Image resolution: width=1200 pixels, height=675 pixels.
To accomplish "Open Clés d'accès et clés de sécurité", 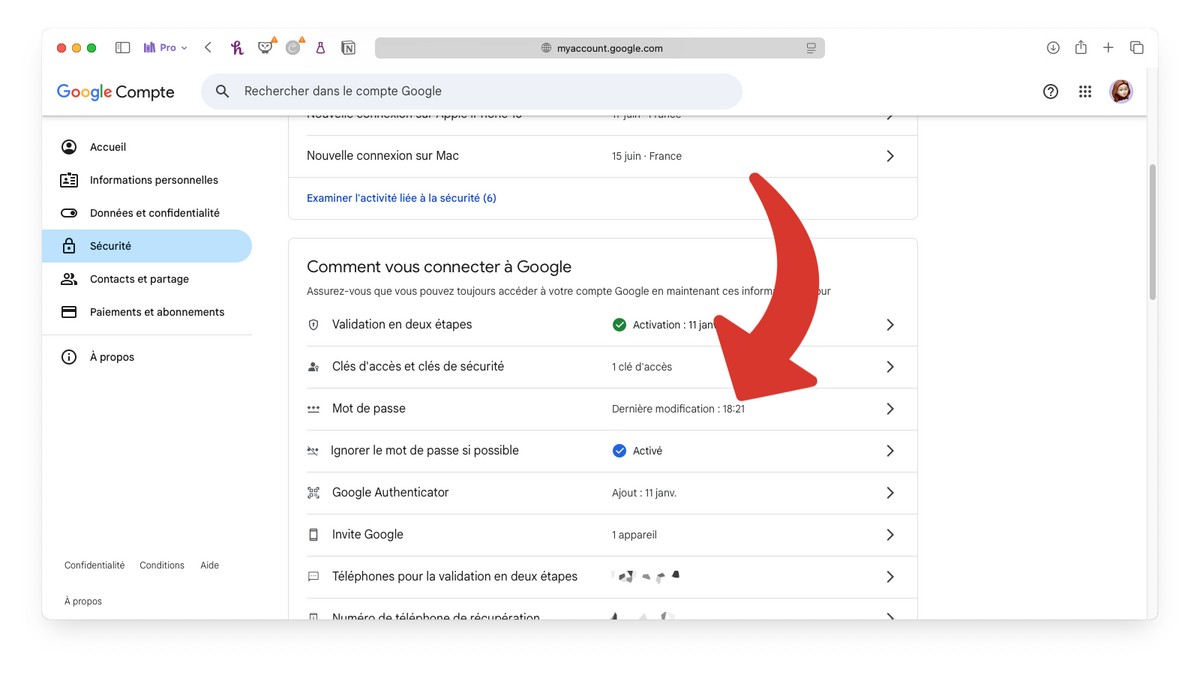I will (x=603, y=367).
